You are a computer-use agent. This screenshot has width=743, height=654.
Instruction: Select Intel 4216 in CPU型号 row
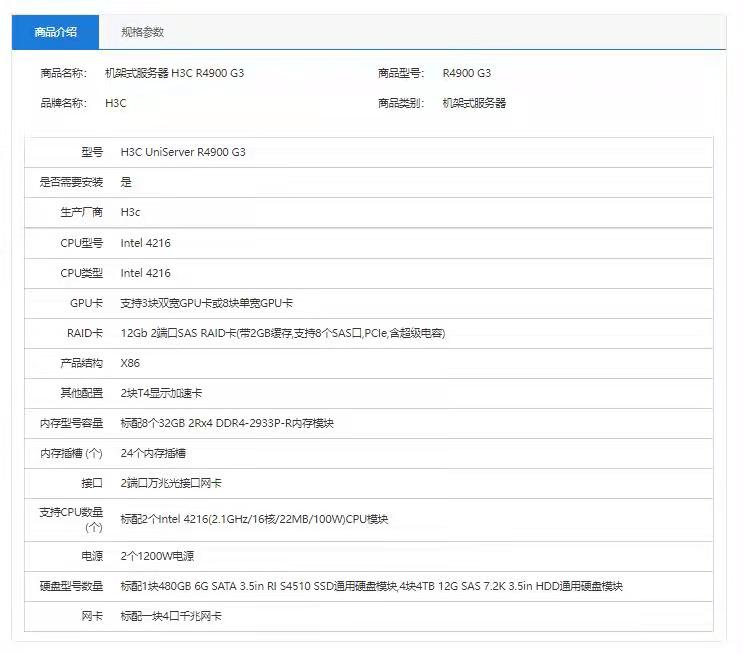[x=145, y=243]
